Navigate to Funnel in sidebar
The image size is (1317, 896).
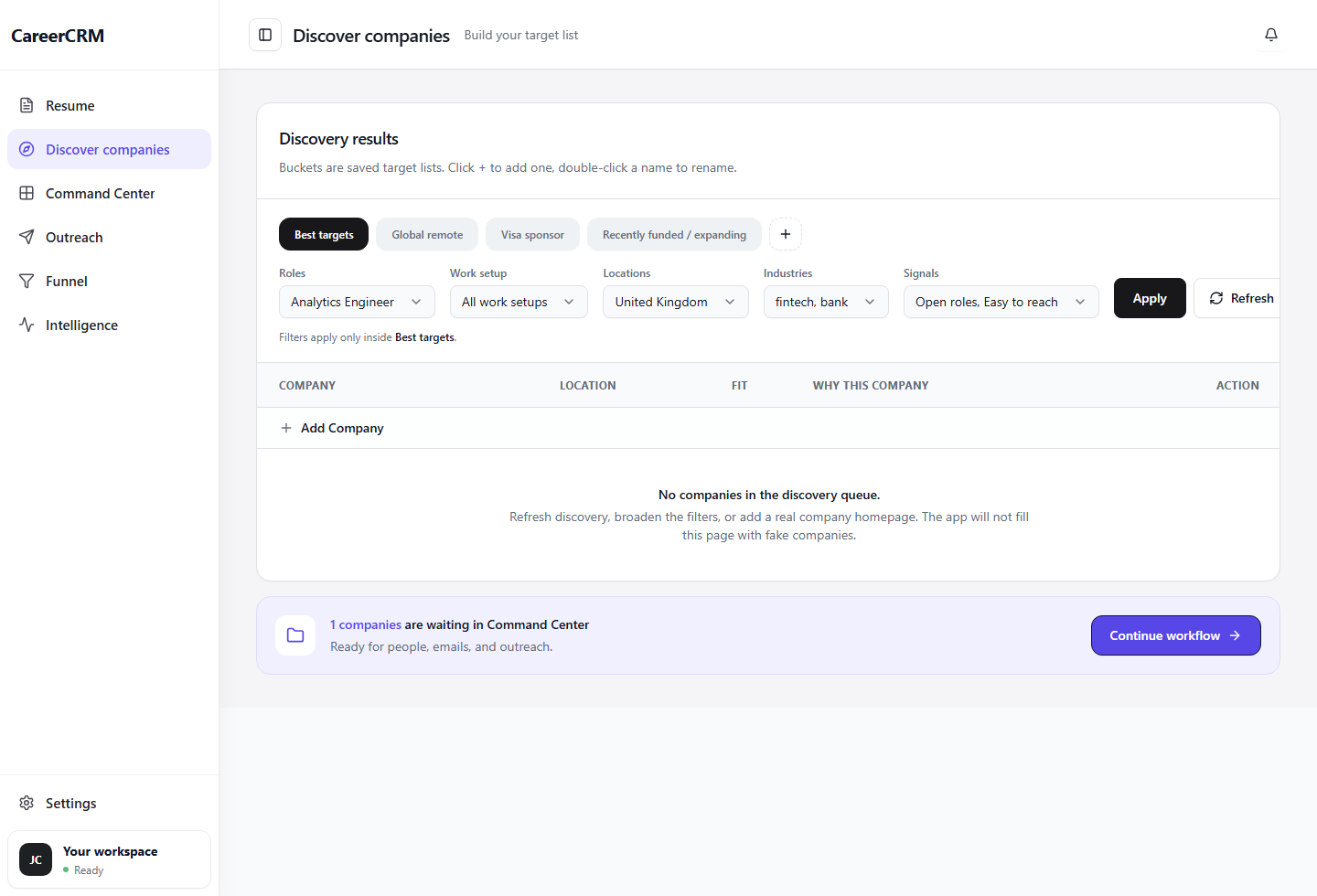tap(109, 281)
